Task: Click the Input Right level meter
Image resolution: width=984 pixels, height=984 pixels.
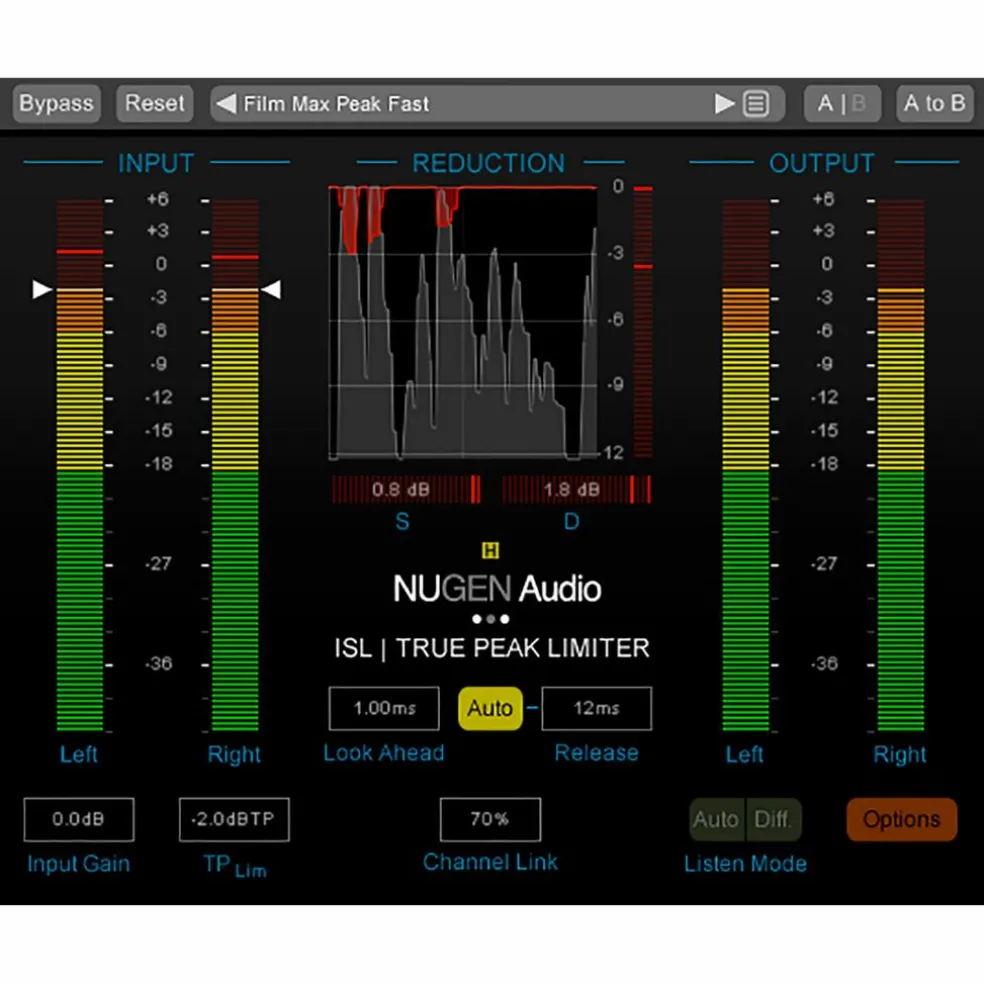Action: coord(235,465)
